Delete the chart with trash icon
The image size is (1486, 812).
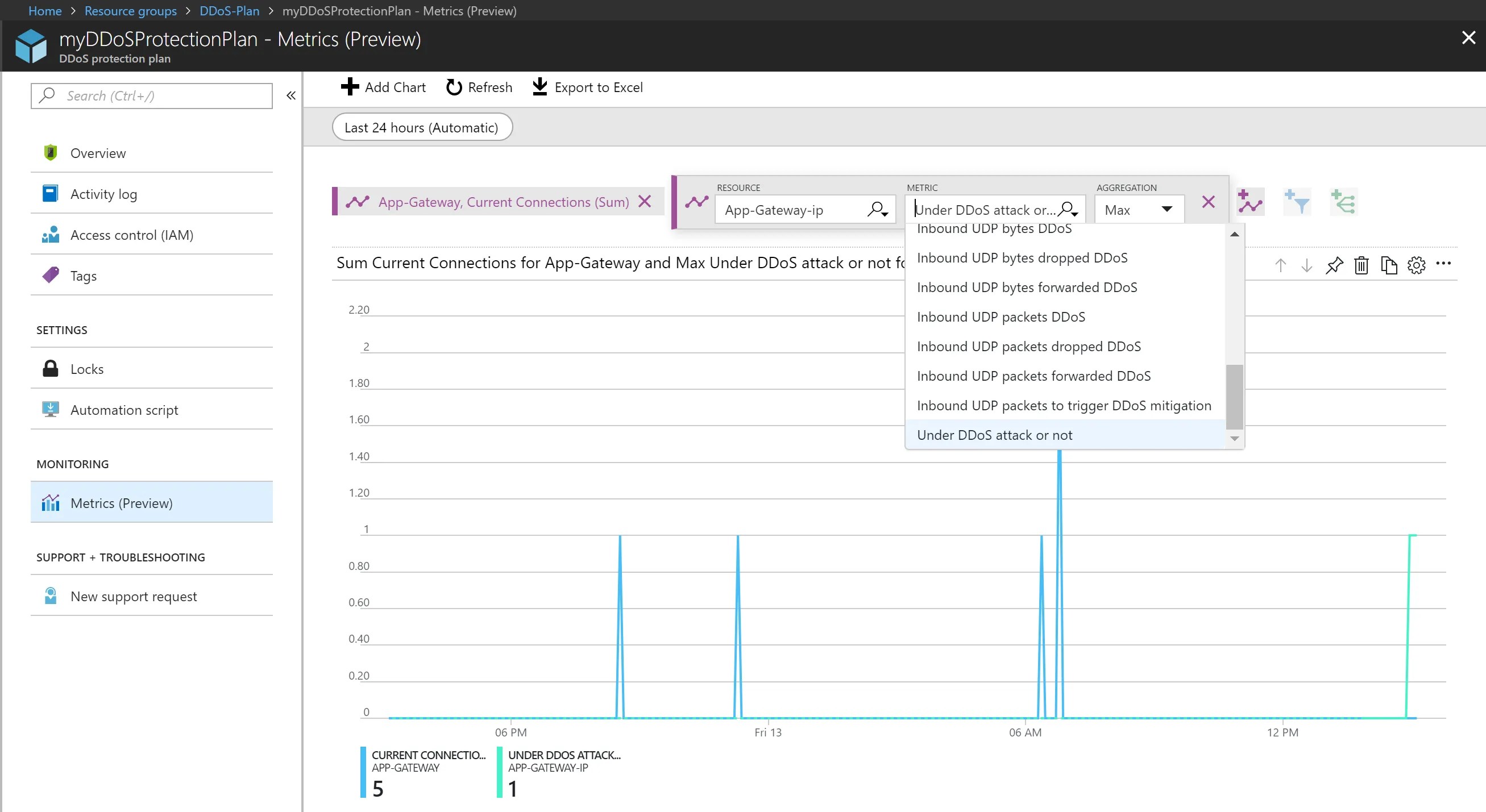(1362, 265)
